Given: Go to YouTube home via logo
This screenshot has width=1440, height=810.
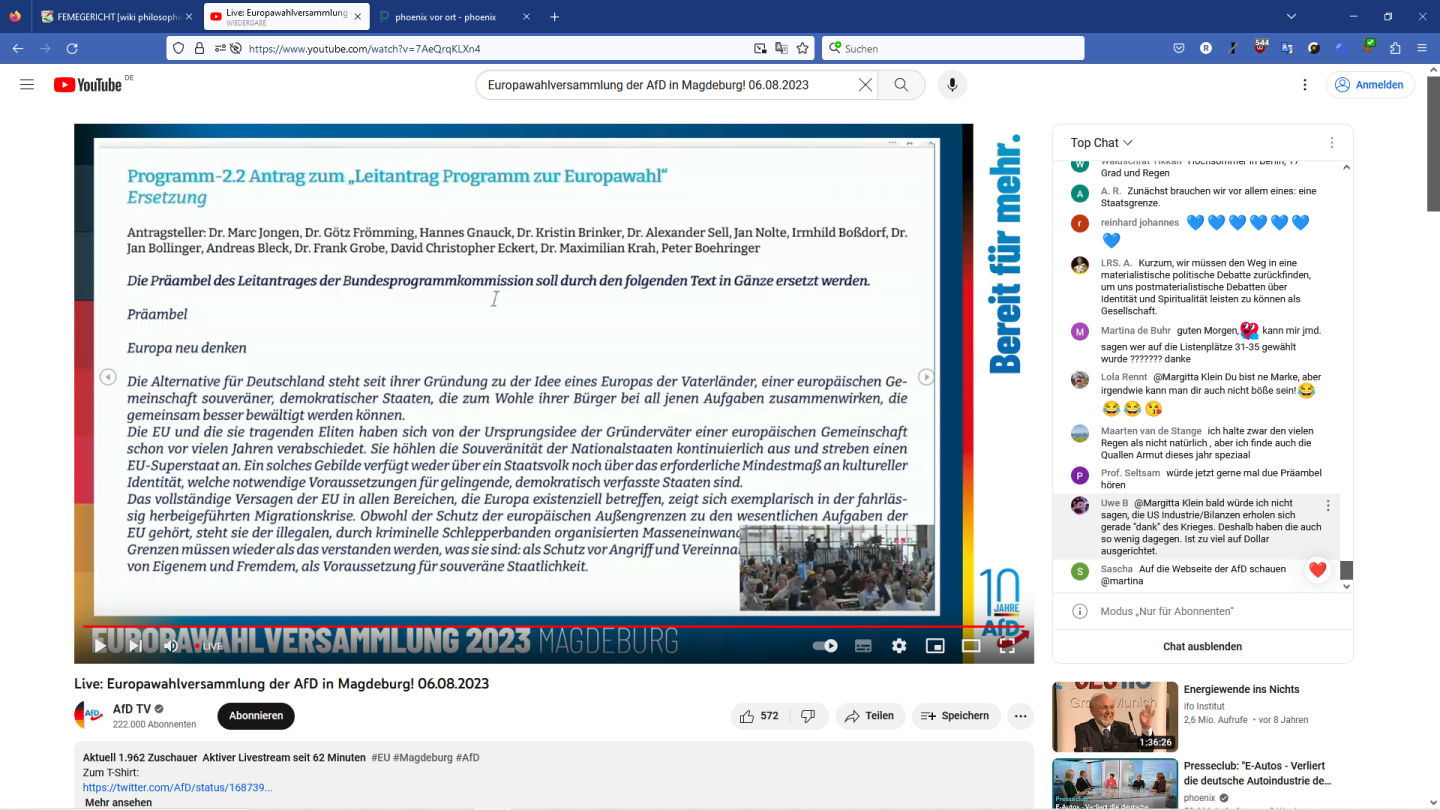Looking at the screenshot, I should [88, 85].
